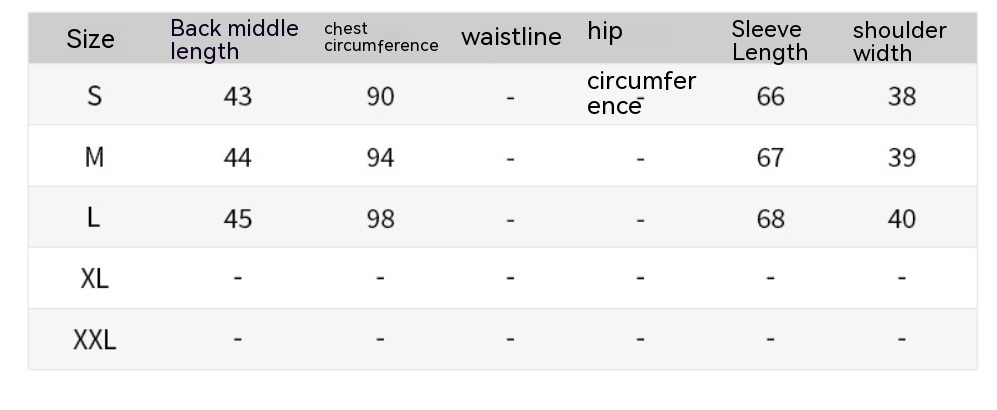Click chest circumference value 90

(380, 96)
